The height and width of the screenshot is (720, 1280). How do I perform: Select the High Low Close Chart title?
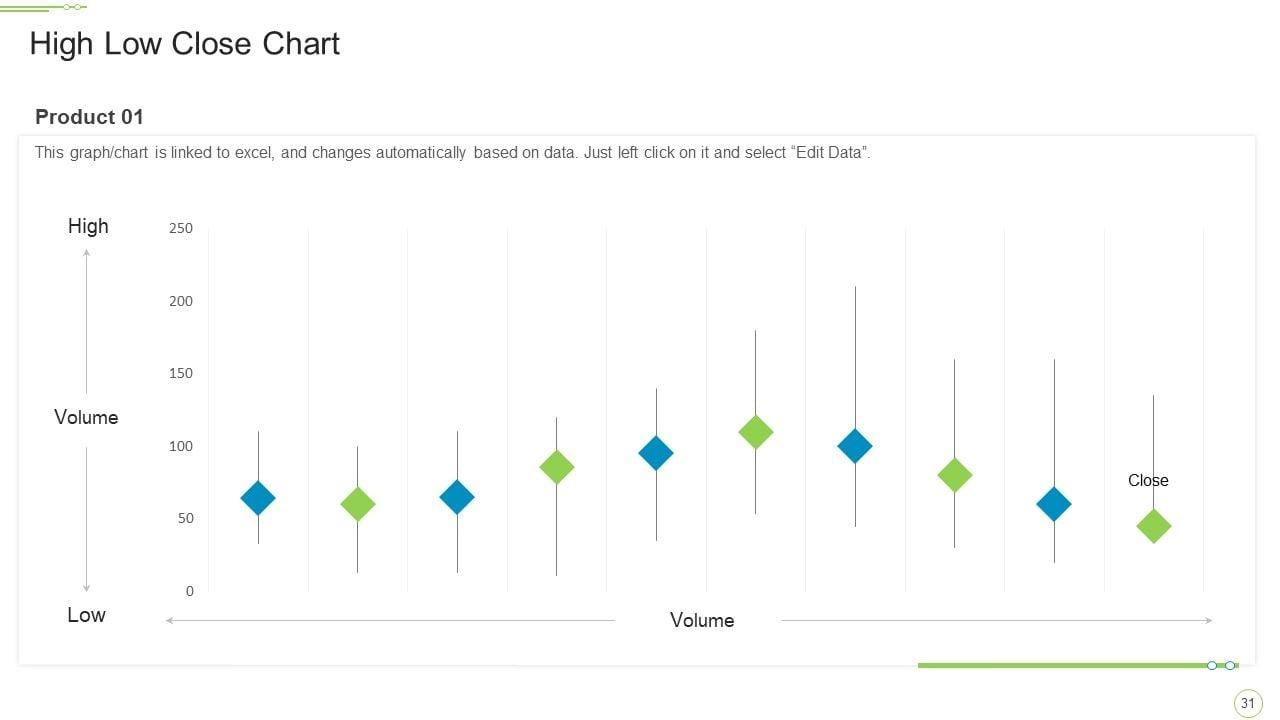click(x=185, y=44)
